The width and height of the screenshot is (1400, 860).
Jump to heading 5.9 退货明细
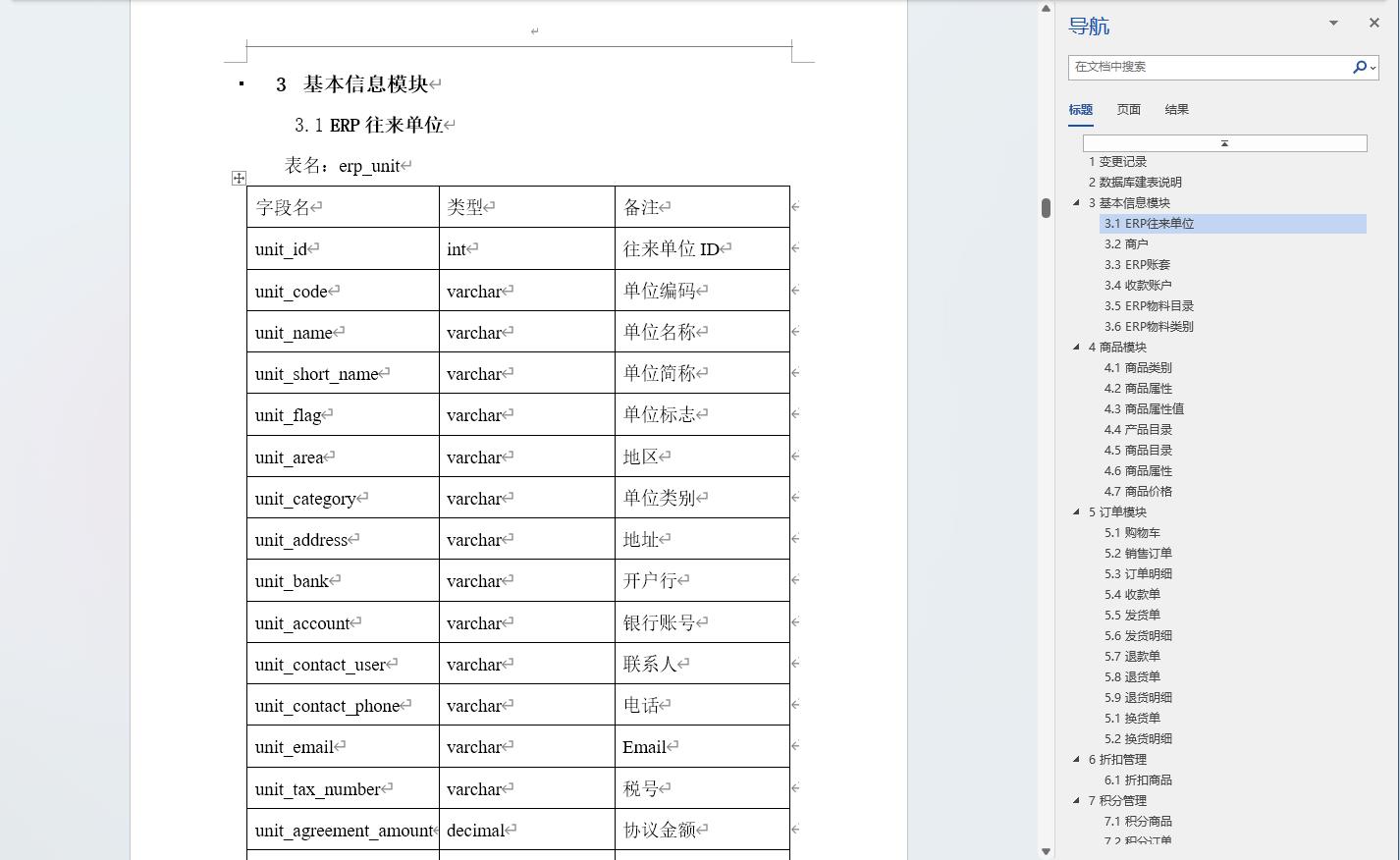[x=1138, y=698]
